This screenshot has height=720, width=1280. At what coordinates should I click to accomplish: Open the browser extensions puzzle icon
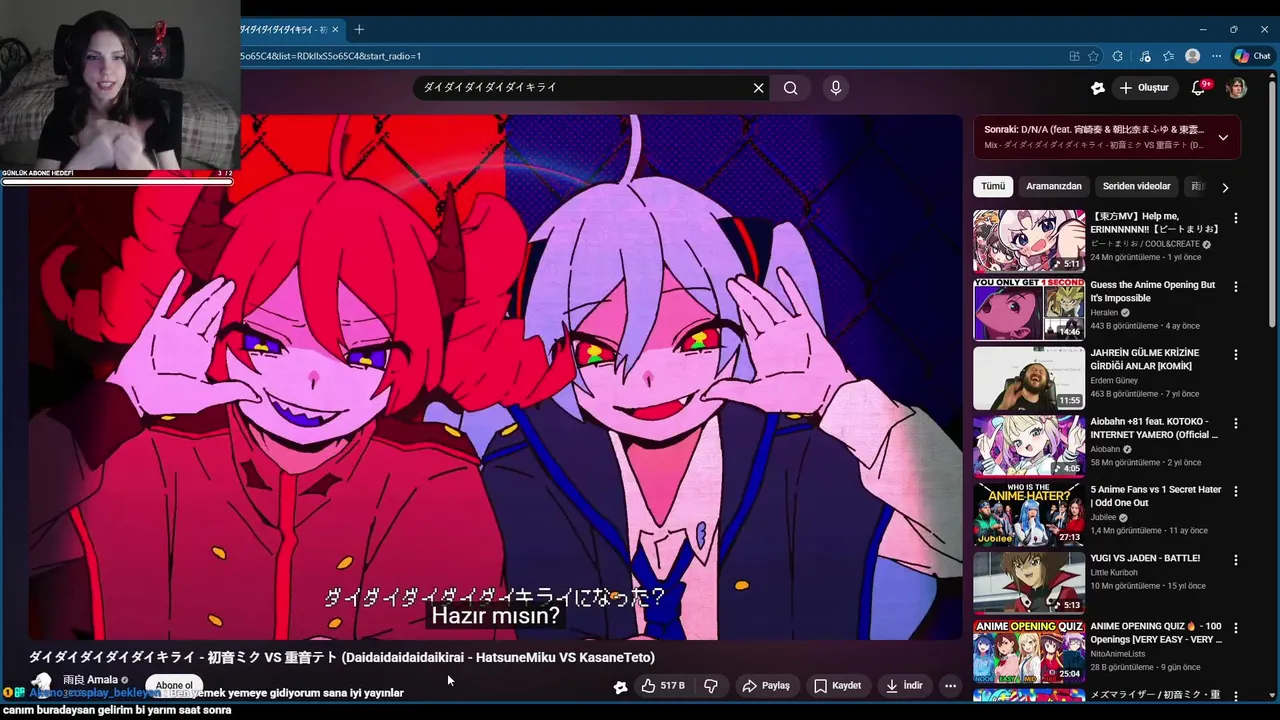click(x=1118, y=56)
